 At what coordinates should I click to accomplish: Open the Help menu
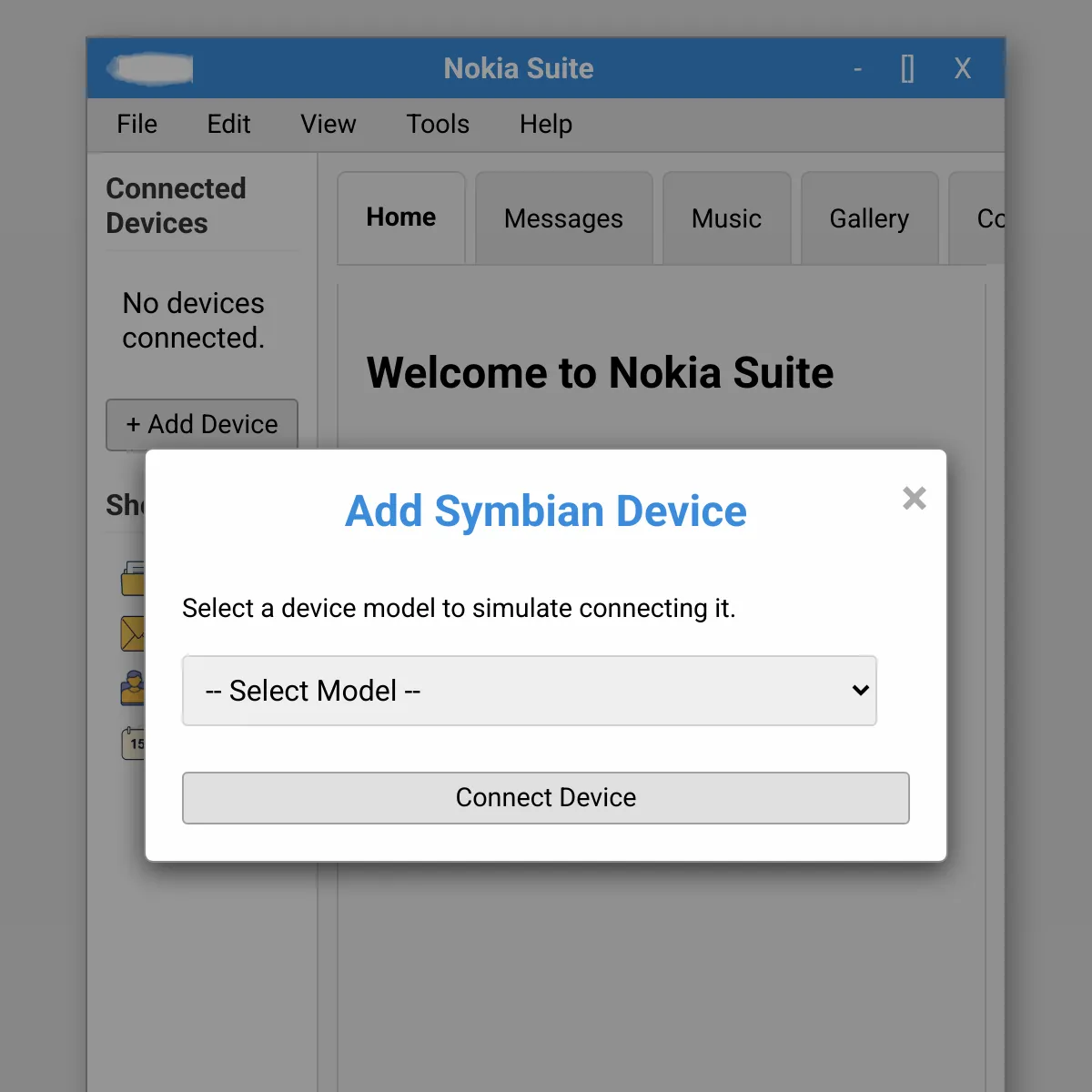[546, 124]
